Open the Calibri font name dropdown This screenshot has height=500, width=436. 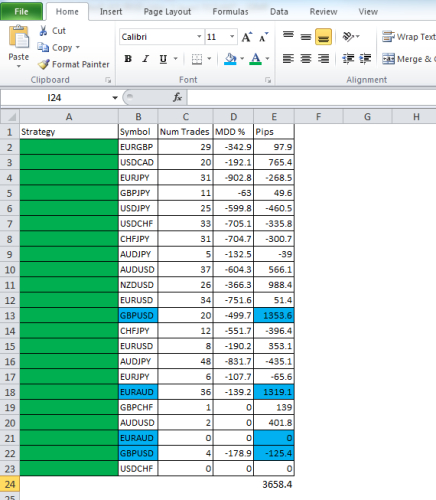pyautogui.click(x=199, y=36)
